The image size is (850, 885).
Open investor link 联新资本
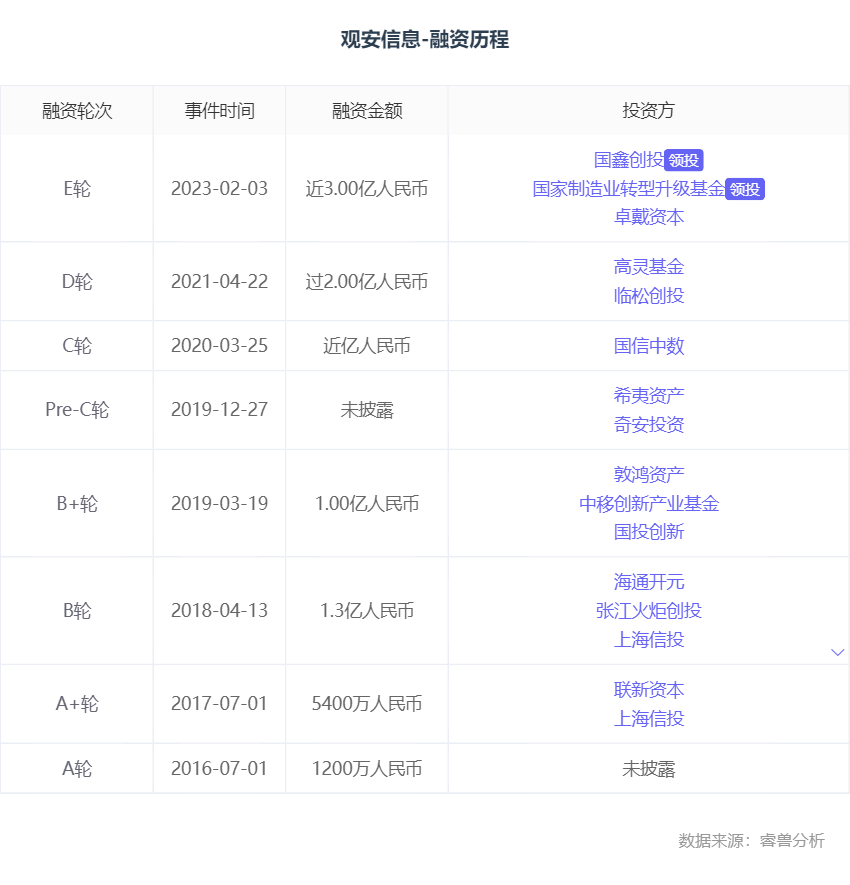649,689
